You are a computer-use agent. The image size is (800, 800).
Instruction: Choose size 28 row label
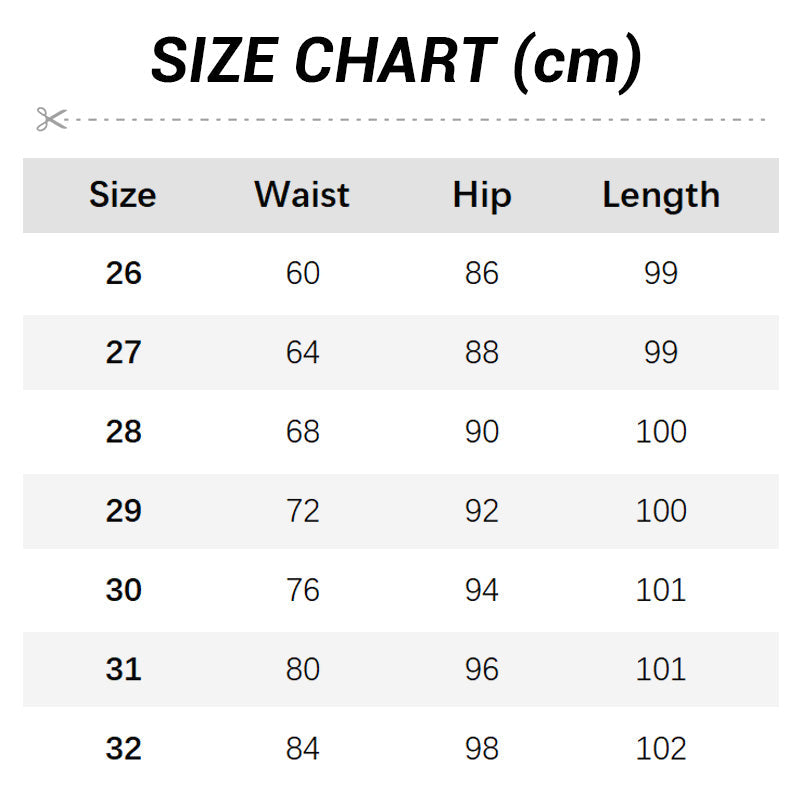pyautogui.click(x=123, y=431)
